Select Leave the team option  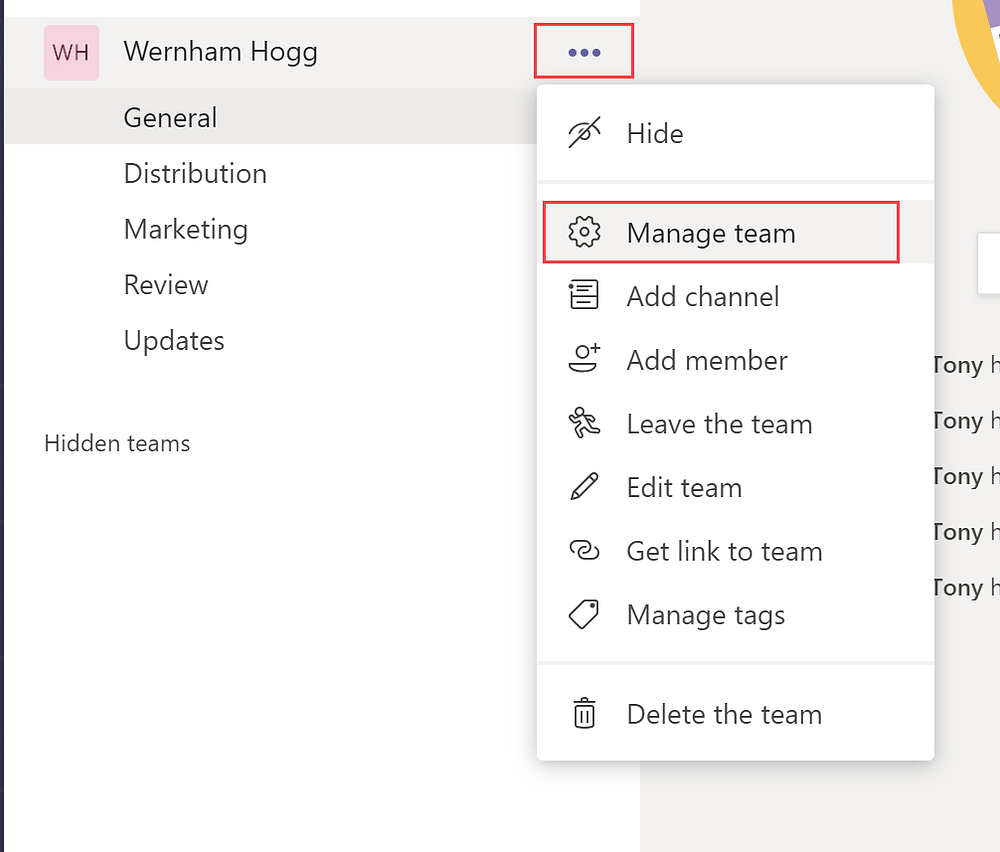735,423
